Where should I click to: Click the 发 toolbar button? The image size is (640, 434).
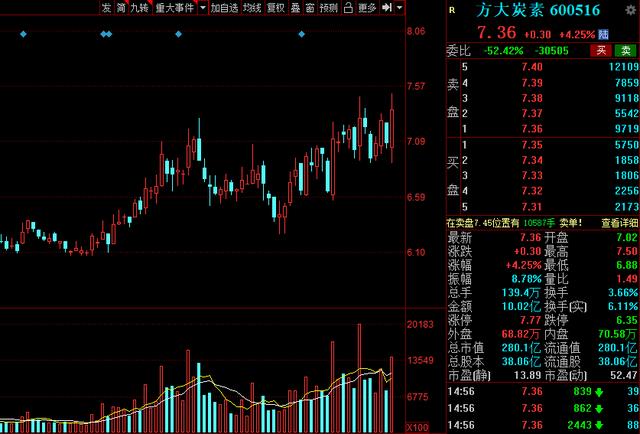[x=106, y=7]
